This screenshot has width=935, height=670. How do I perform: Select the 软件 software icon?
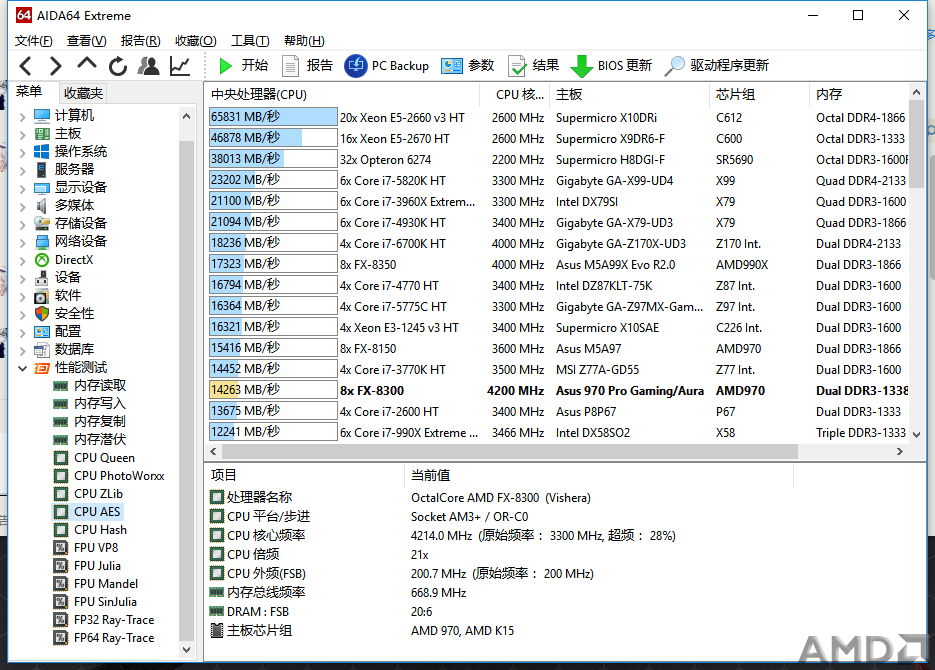coord(42,296)
